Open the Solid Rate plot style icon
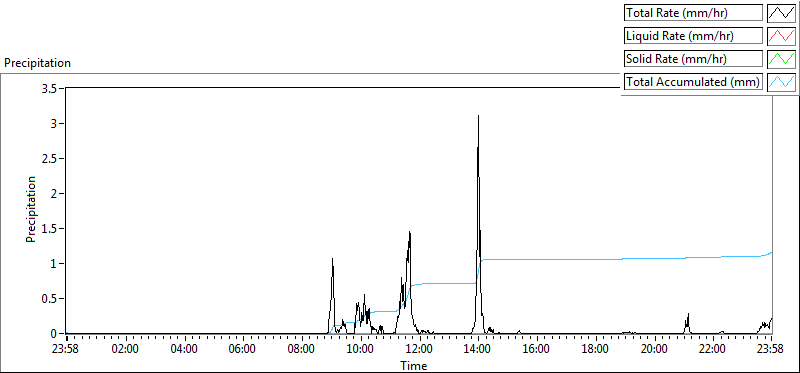The height and width of the screenshot is (373, 800). [x=782, y=59]
